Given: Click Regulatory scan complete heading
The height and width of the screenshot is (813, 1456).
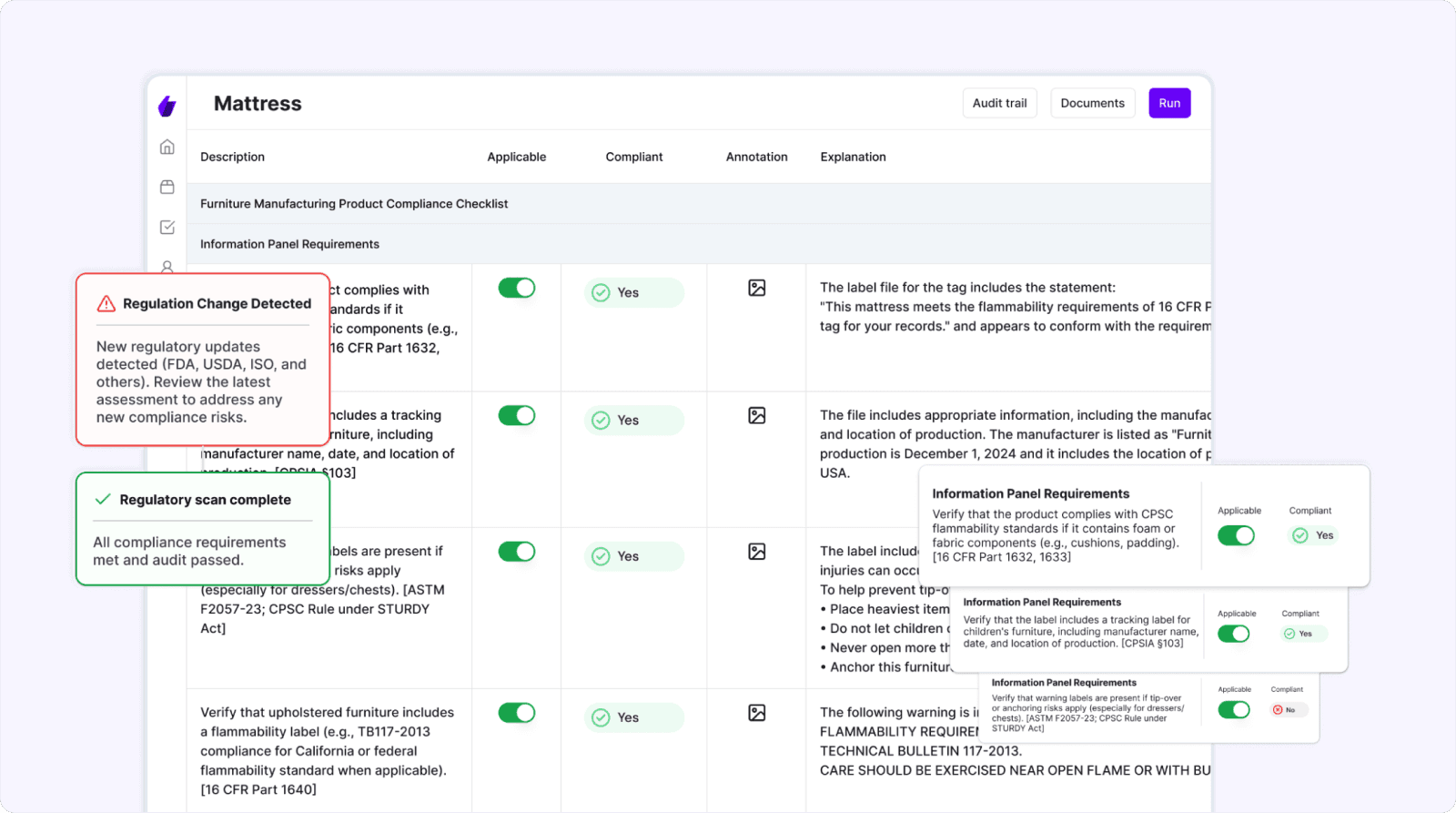Looking at the screenshot, I should point(206,500).
